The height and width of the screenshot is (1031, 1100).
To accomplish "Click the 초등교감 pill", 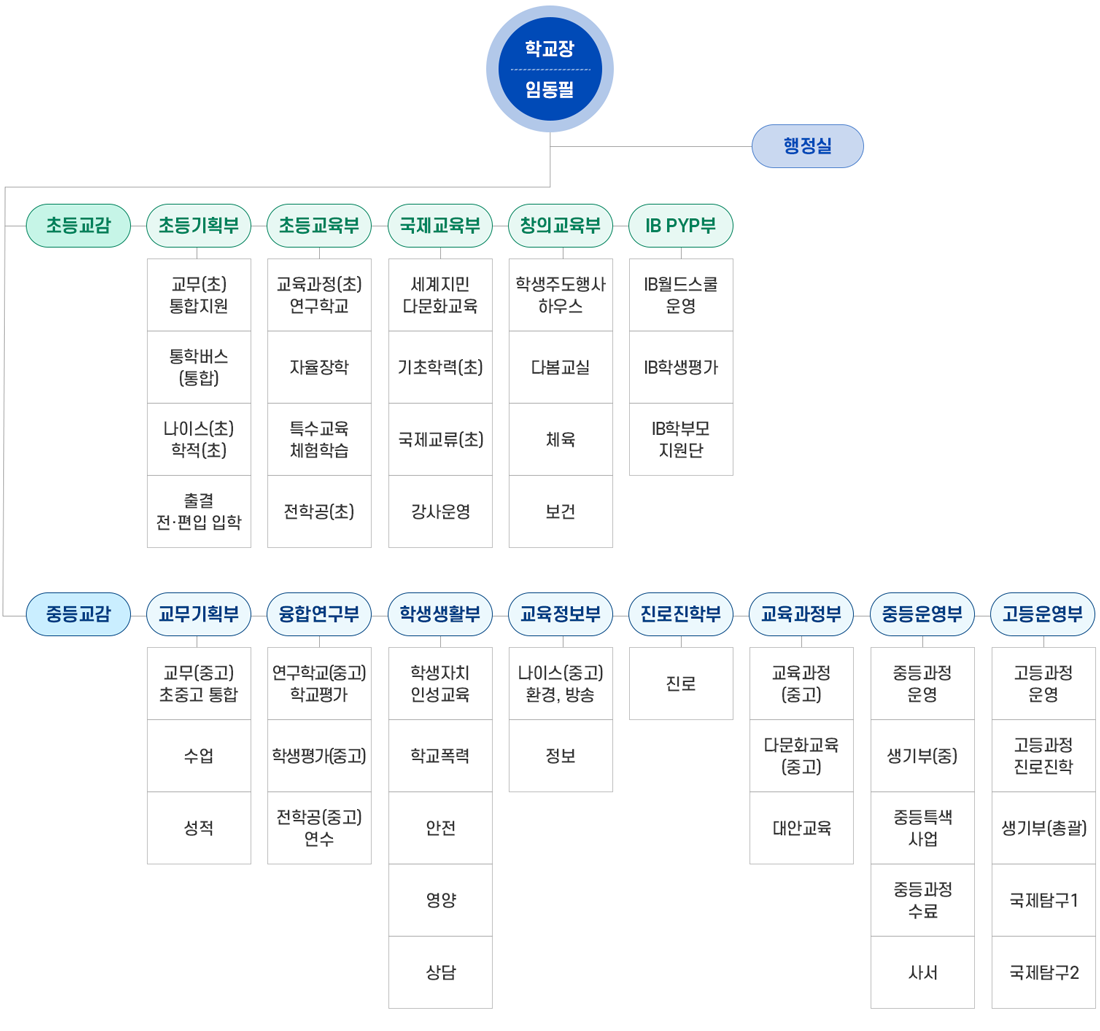I will 78,226.
